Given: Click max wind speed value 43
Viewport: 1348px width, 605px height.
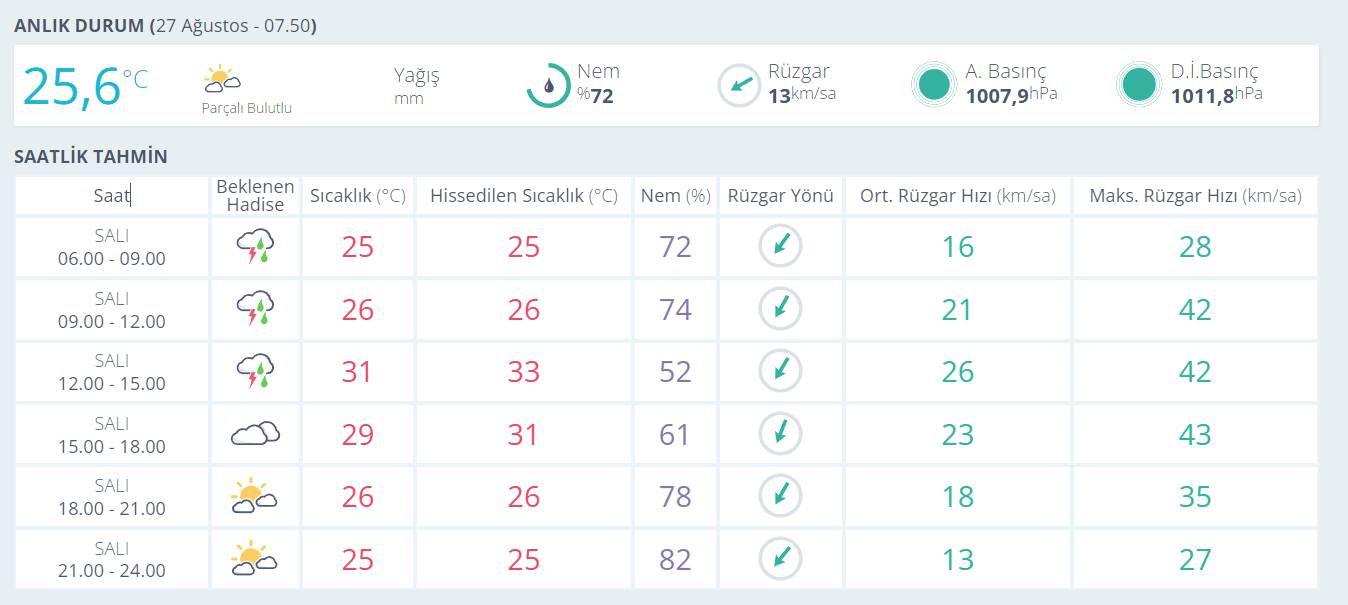Looking at the screenshot, I should (x=1195, y=434).
